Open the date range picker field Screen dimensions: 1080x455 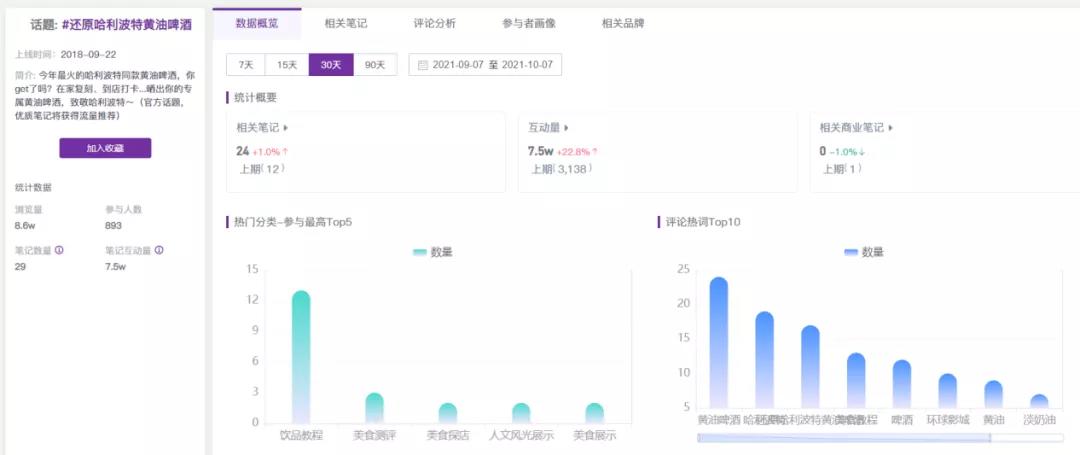[x=485, y=65]
